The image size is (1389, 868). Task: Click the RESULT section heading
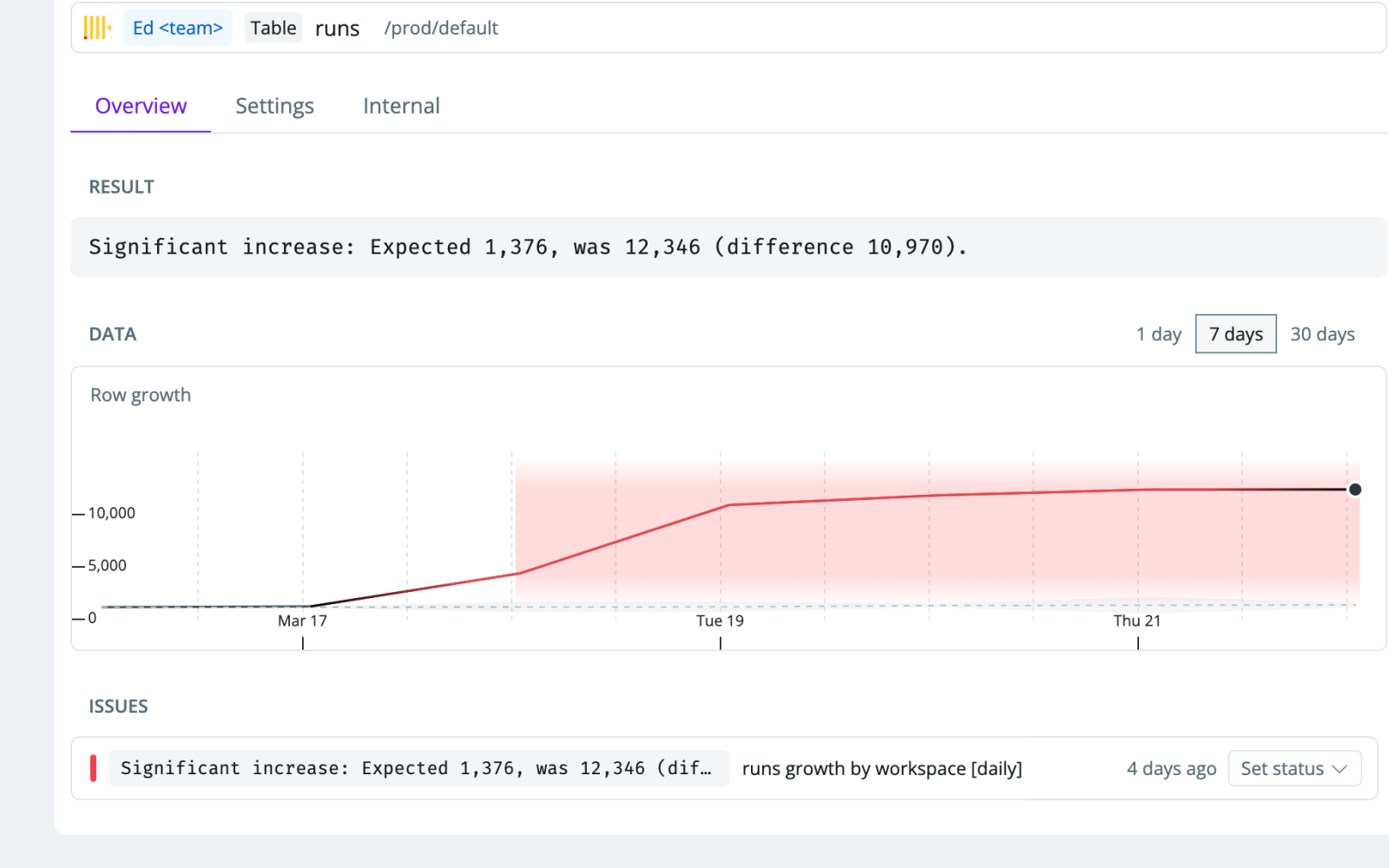[122, 187]
